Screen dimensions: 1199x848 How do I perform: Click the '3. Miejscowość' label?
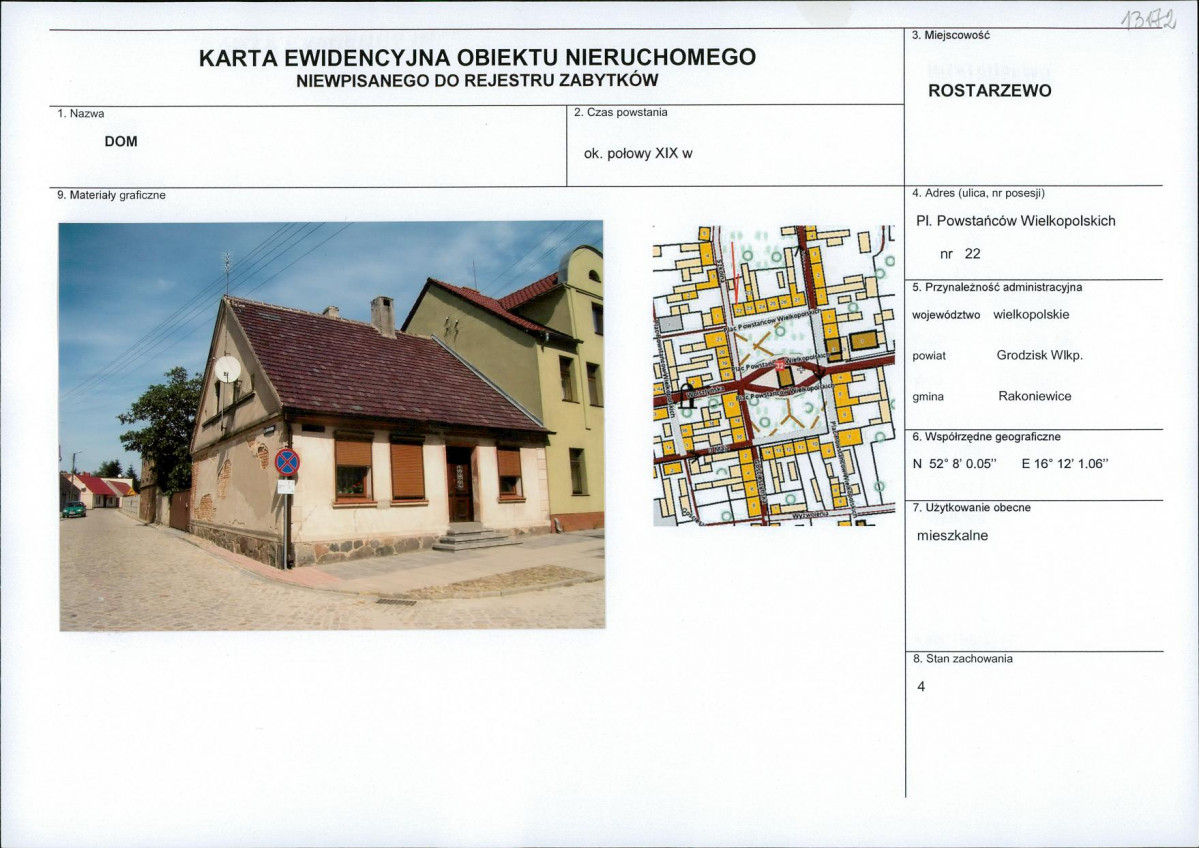pos(950,35)
